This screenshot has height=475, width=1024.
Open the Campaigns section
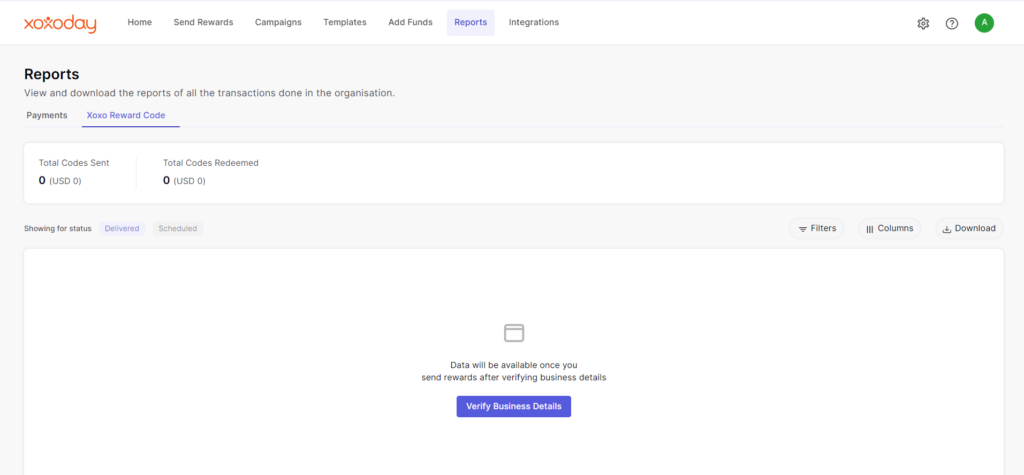(x=278, y=22)
